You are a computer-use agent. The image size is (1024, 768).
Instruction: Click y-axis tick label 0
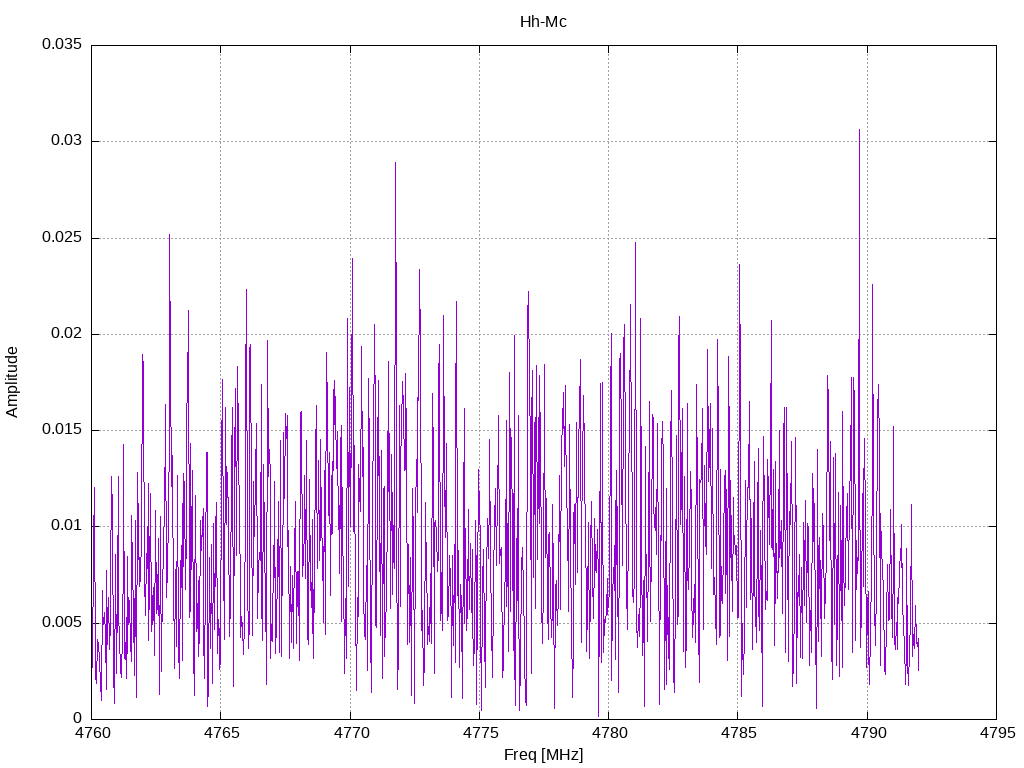click(x=78, y=718)
